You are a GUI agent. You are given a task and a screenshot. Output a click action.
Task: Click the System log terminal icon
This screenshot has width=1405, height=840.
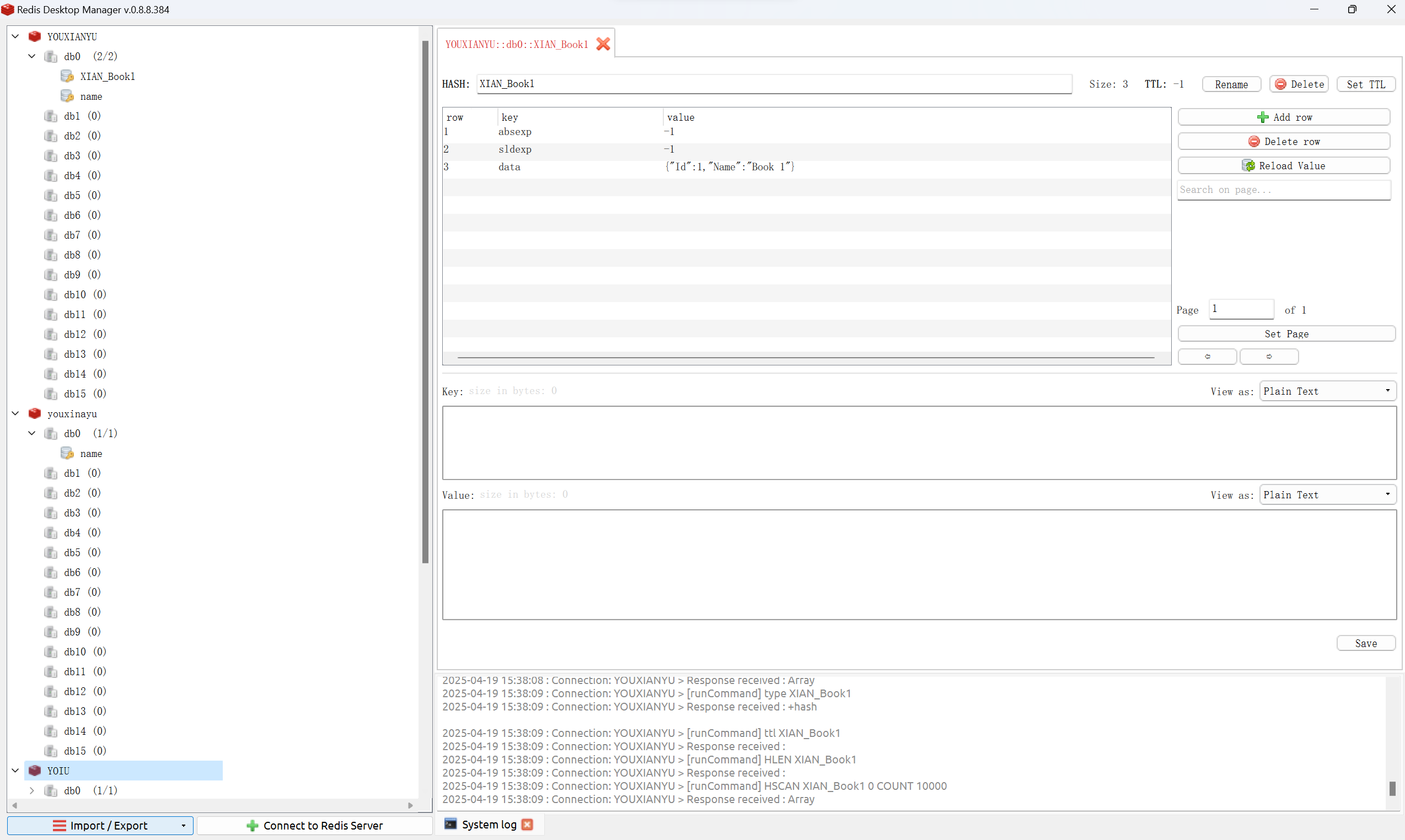click(x=450, y=823)
